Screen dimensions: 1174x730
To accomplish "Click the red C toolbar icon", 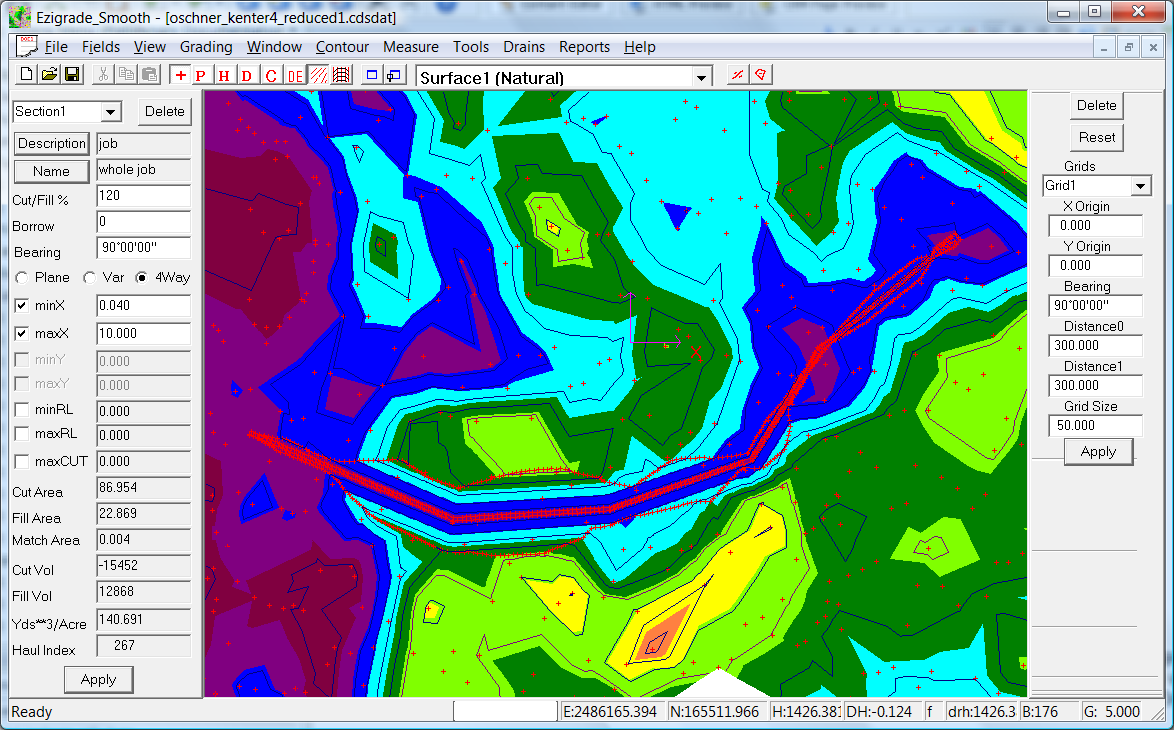I will pos(271,76).
